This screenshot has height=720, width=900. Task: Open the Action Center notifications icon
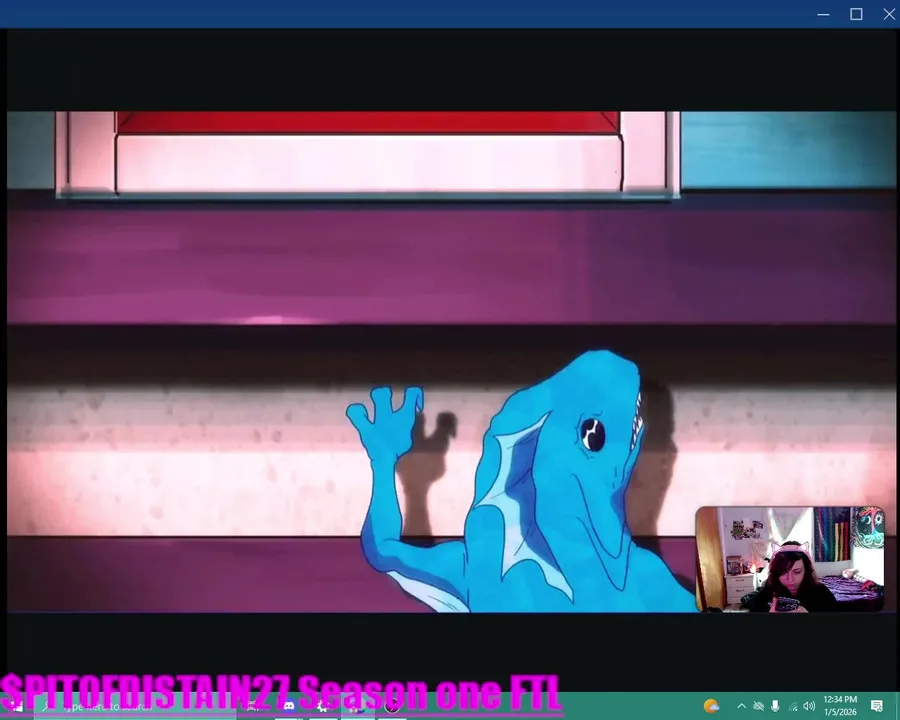(876, 706)
